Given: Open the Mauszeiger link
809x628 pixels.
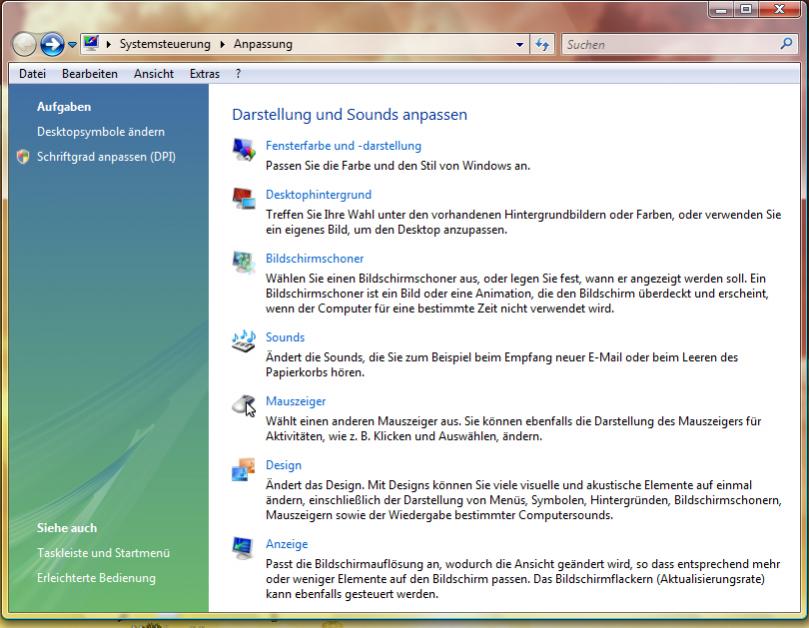Looking at the screenshot, I should click(296, 401).
